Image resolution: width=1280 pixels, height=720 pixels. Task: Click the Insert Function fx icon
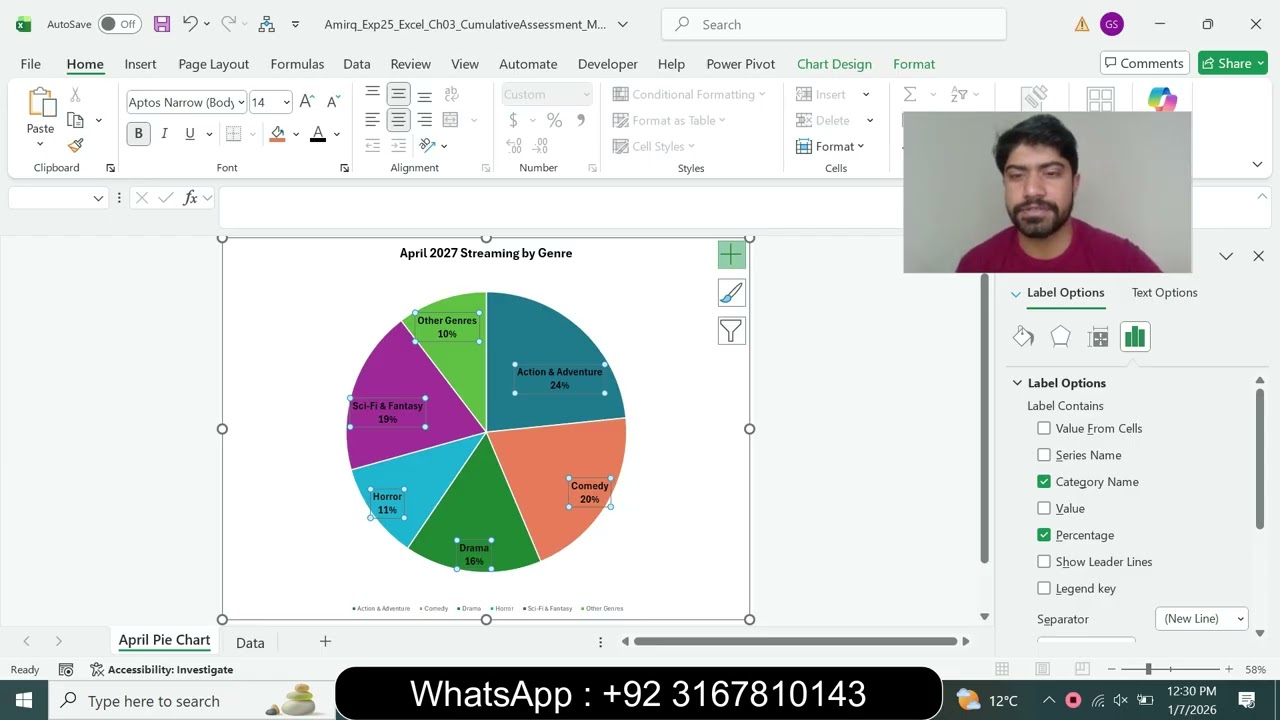pyautogui.click(x=190, y=198)
